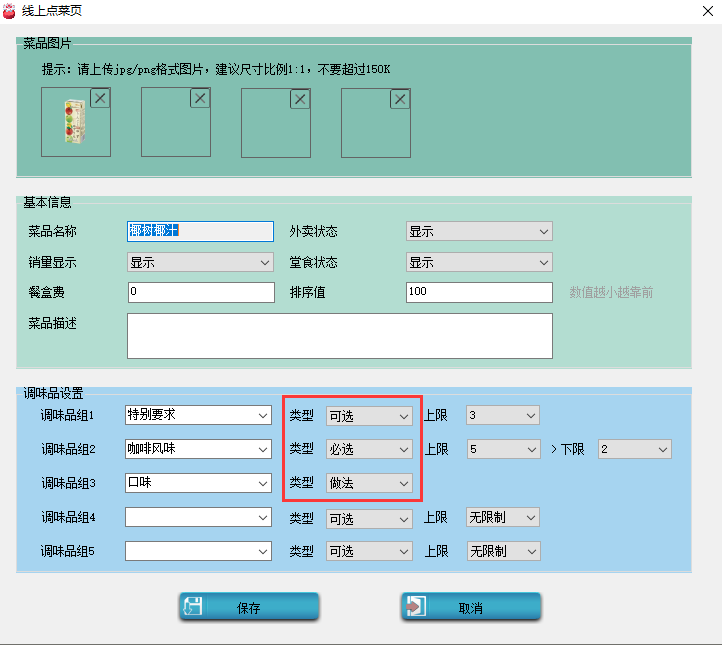
Task: Open the empty 调味品组5 dropdown
Action: pyautogui.click(x=198, y=551)
